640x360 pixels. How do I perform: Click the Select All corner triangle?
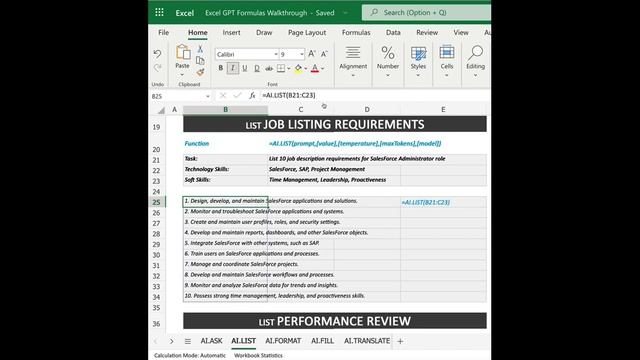click(x=161, y=110)
